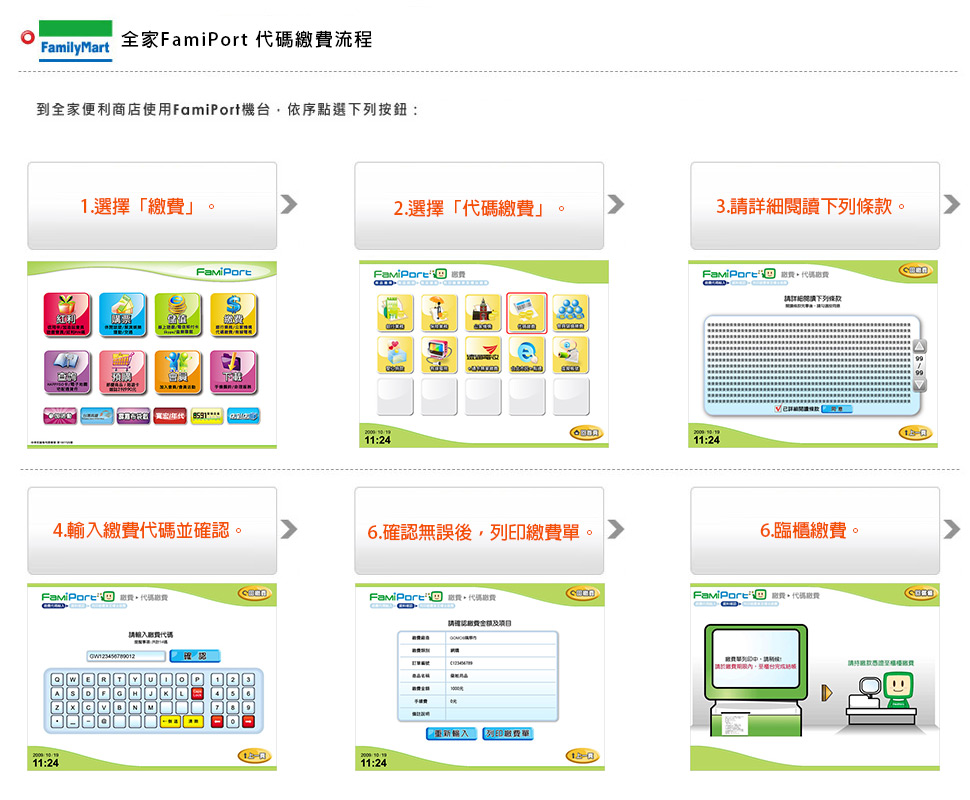Tap the pink 預購 shopping cart icon
The image size is (970, 800).
click(123, 372)
